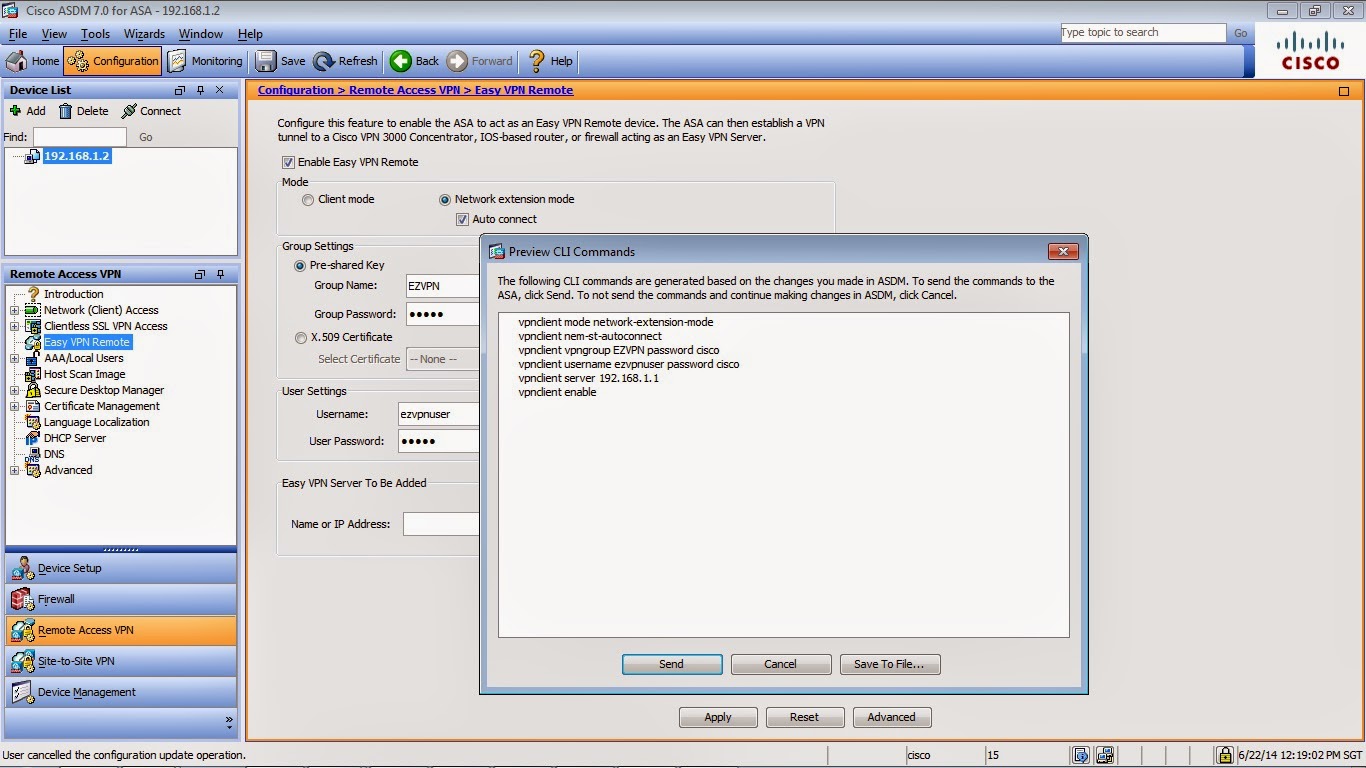The width and height of the screenshot is (1366, 768).
Task: Click the Save To File... button
Action: point(890,664)
